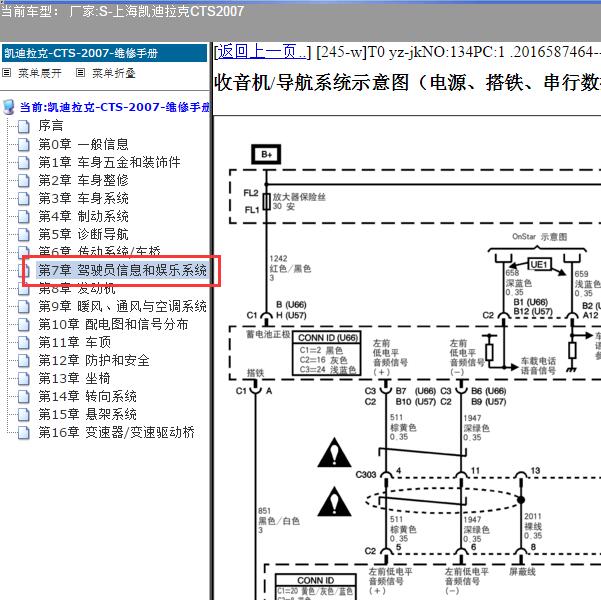Click the 菜单展开 list icon
This screenshot has height=600, width=601.
click(7, 72)
